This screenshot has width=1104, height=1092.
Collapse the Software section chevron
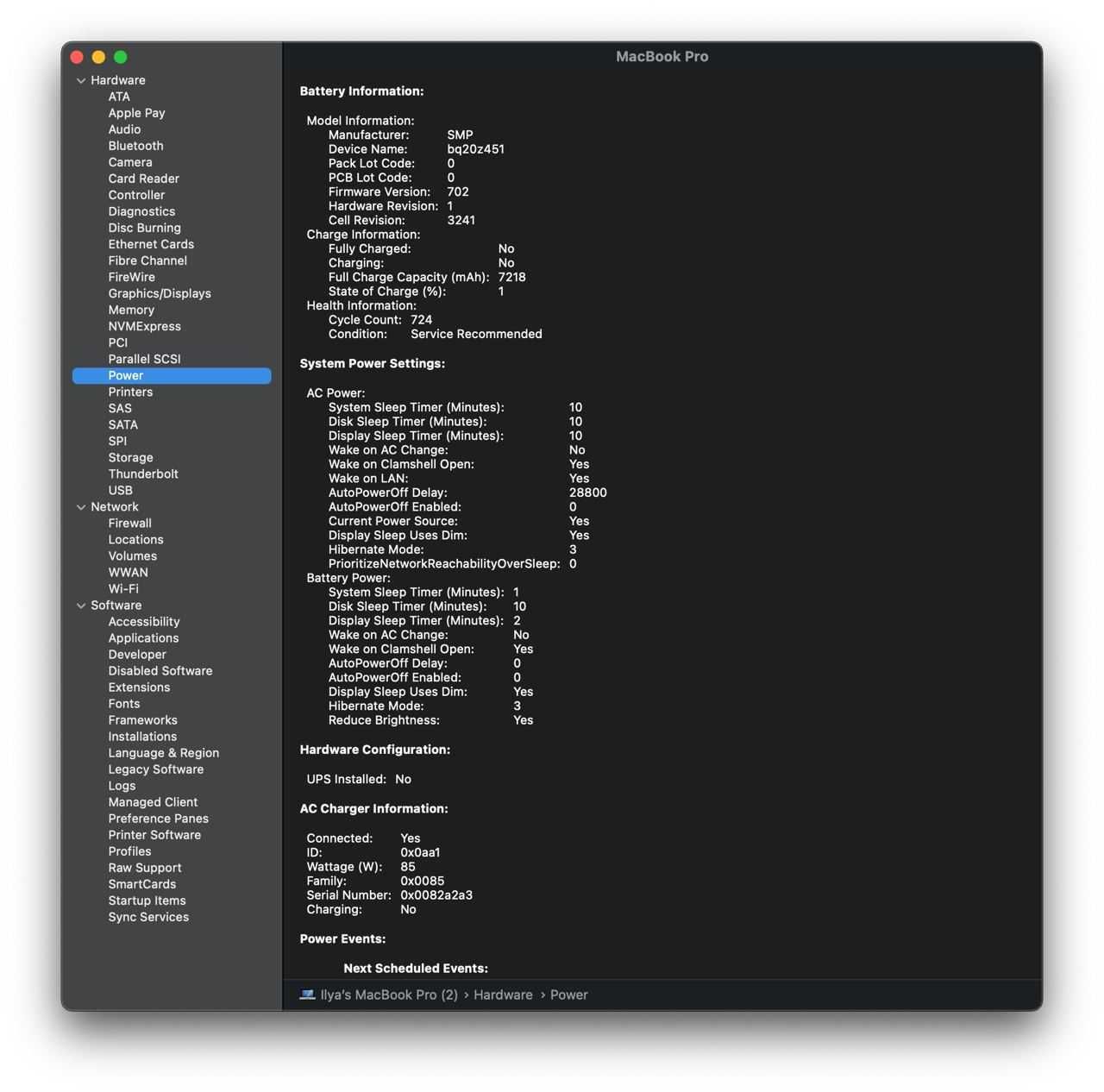click(81, 606)
